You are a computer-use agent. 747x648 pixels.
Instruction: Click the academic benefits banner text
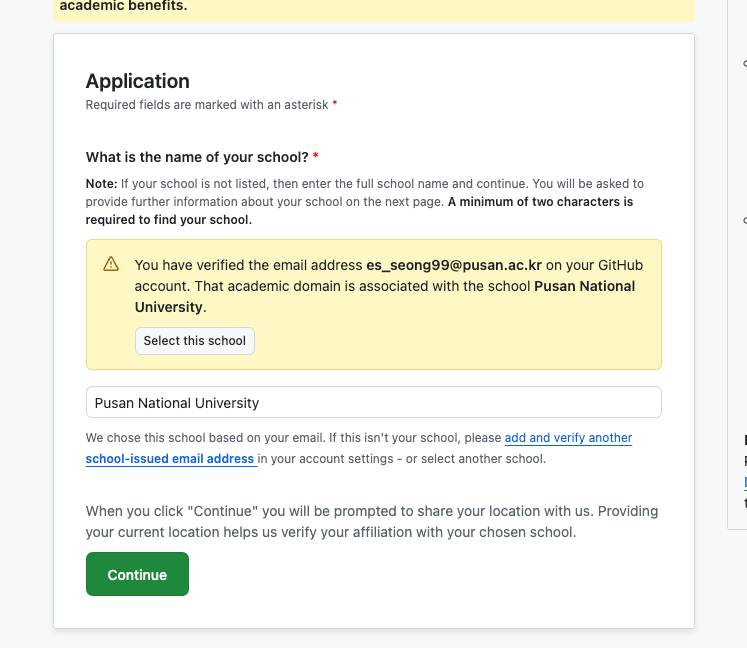[123, 6]
